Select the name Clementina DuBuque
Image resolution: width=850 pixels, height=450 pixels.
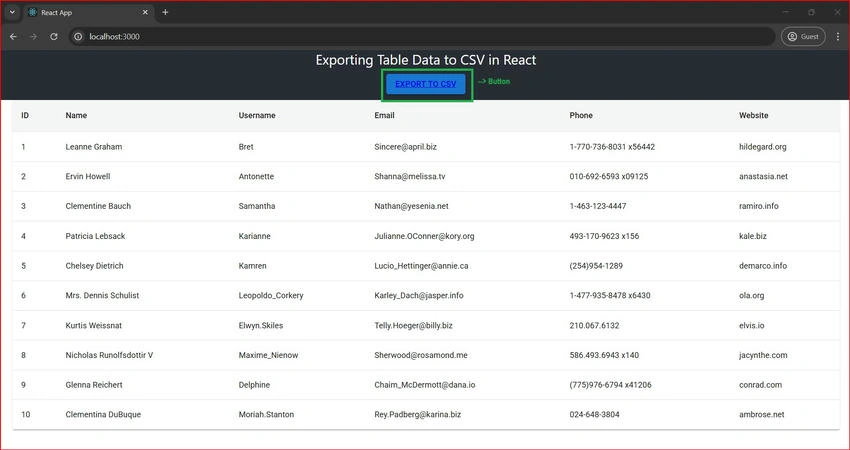103,414
